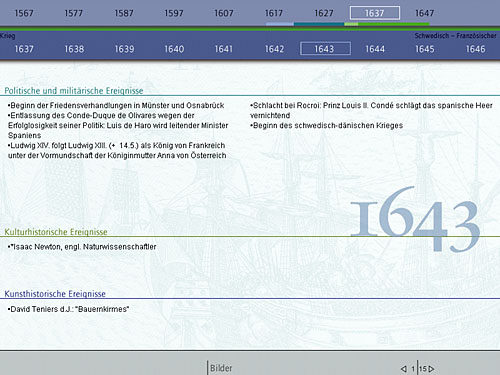Select highlighted year 1643 box
The width and height of the screenshot is (500, 375).
(325, 49)
